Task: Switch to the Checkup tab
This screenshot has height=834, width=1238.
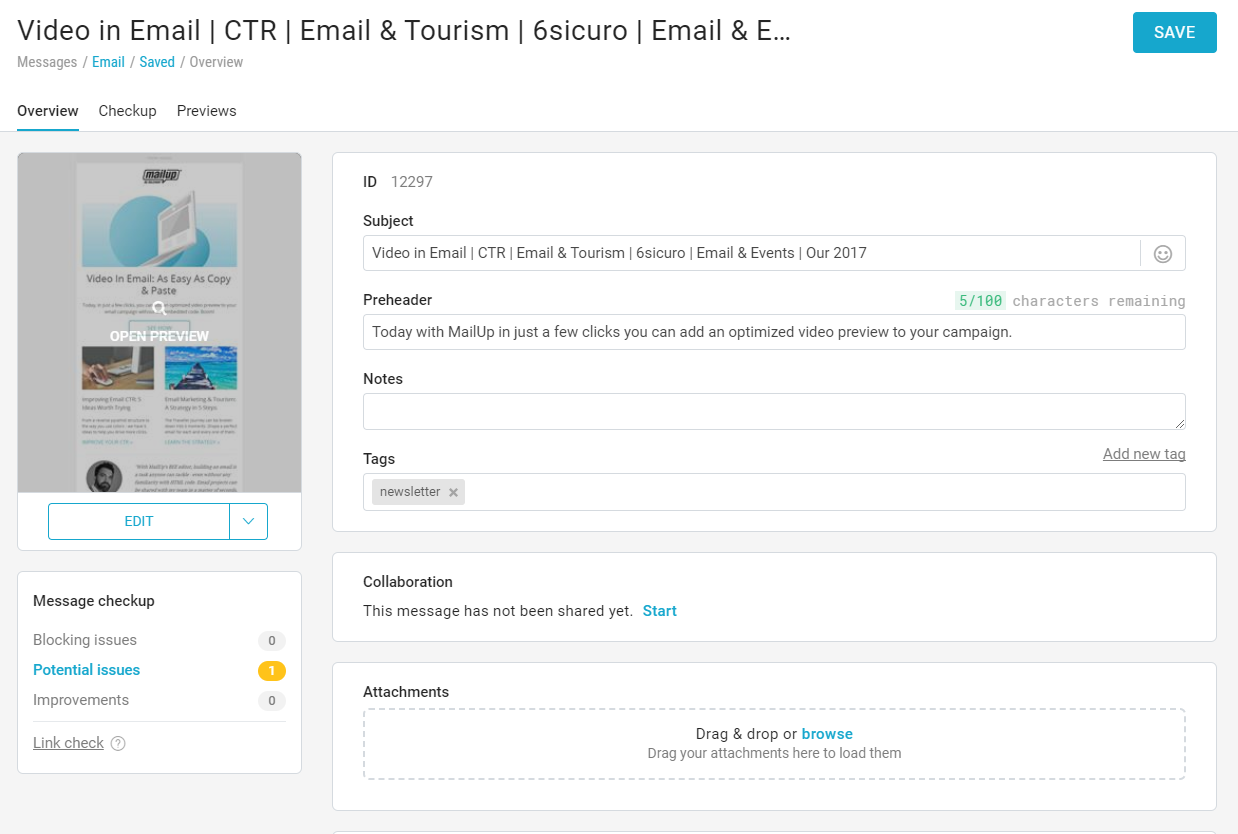Action: point(127,111)
